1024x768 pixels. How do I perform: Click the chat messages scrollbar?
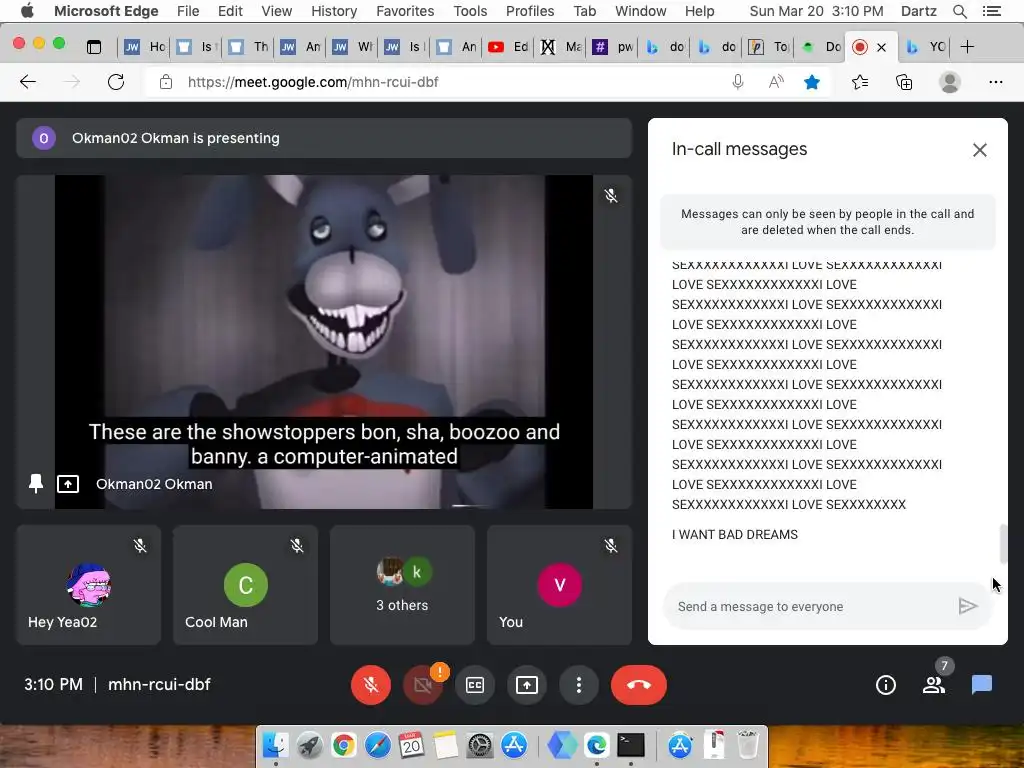click(1003, 543)
